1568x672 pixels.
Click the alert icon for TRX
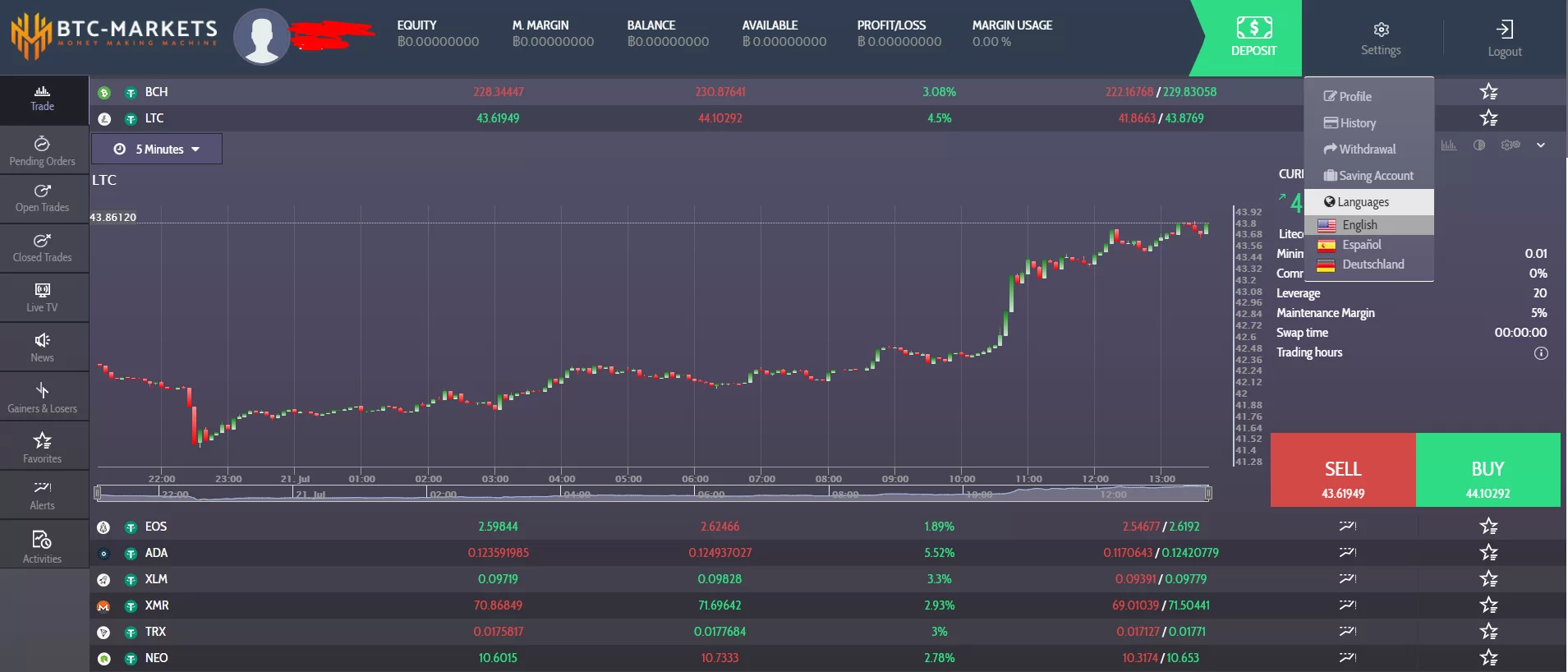coord(1347,631)
